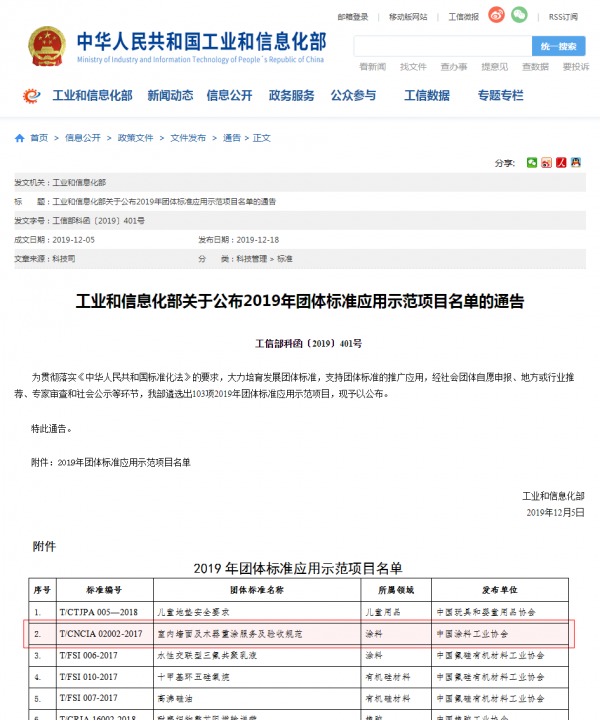Click the orange gear icon beside 工业和信息化部

pyautogui.click(x=32, y=96)
